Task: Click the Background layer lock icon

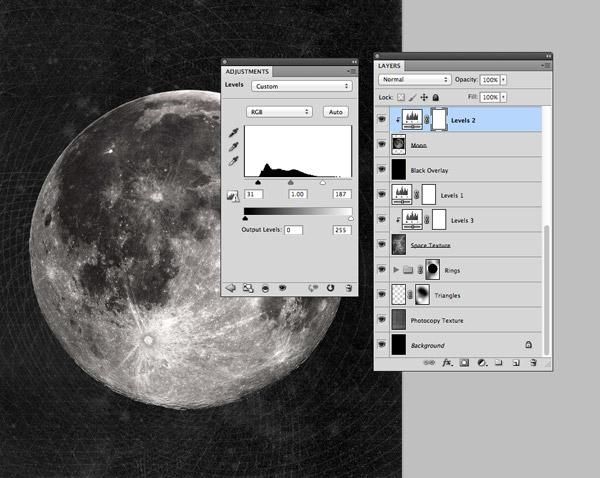Action: [x=528, y=345]
